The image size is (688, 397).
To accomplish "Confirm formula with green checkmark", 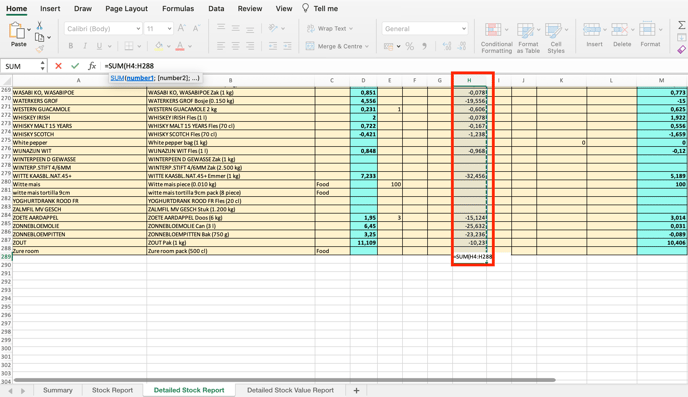I will click(x=75, y=66).
